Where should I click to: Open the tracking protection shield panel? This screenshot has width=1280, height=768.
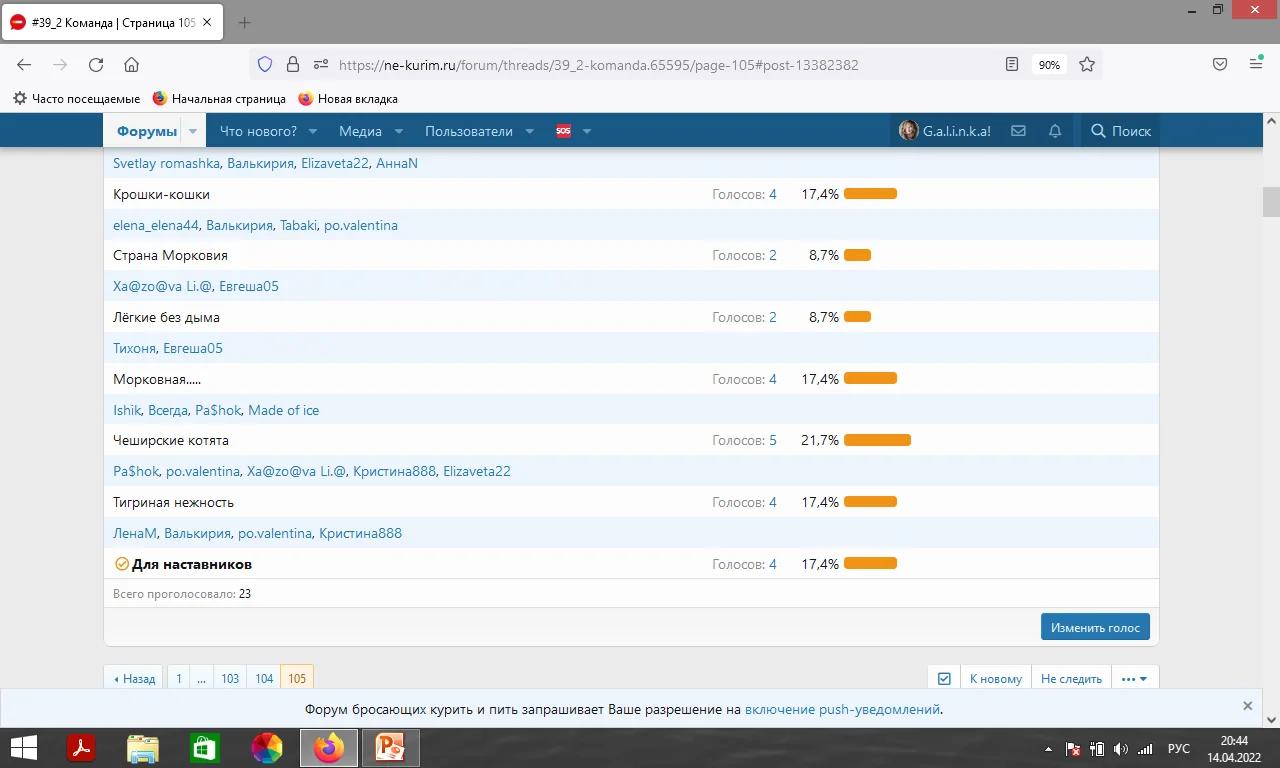pyautogui.click(x=265, y=65)
